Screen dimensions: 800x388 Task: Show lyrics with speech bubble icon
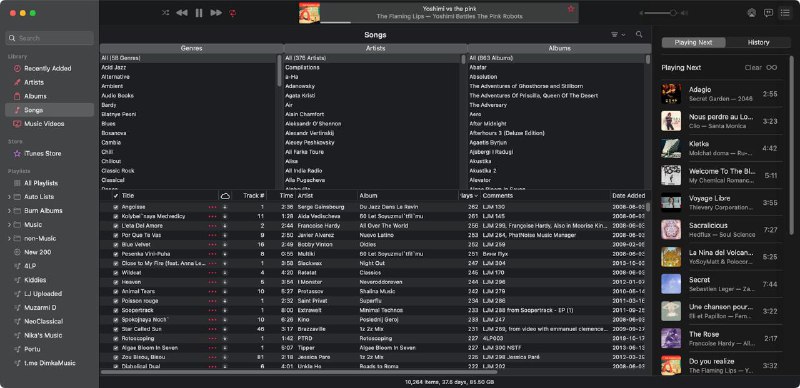[768, 13]
